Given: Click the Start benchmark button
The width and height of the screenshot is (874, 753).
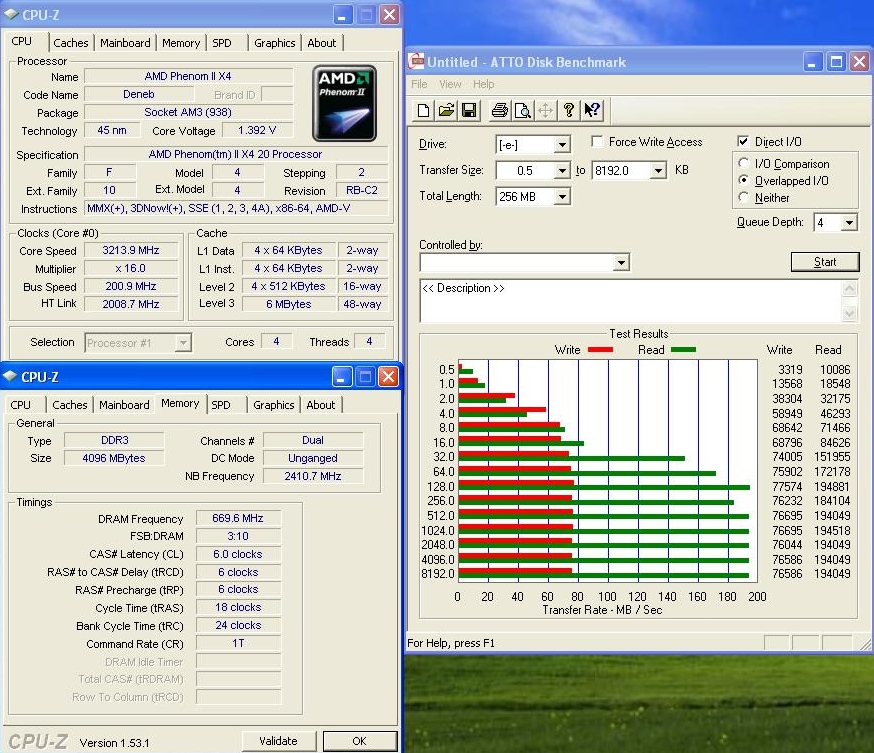Looking at the screenshot, I should [824, 262].
